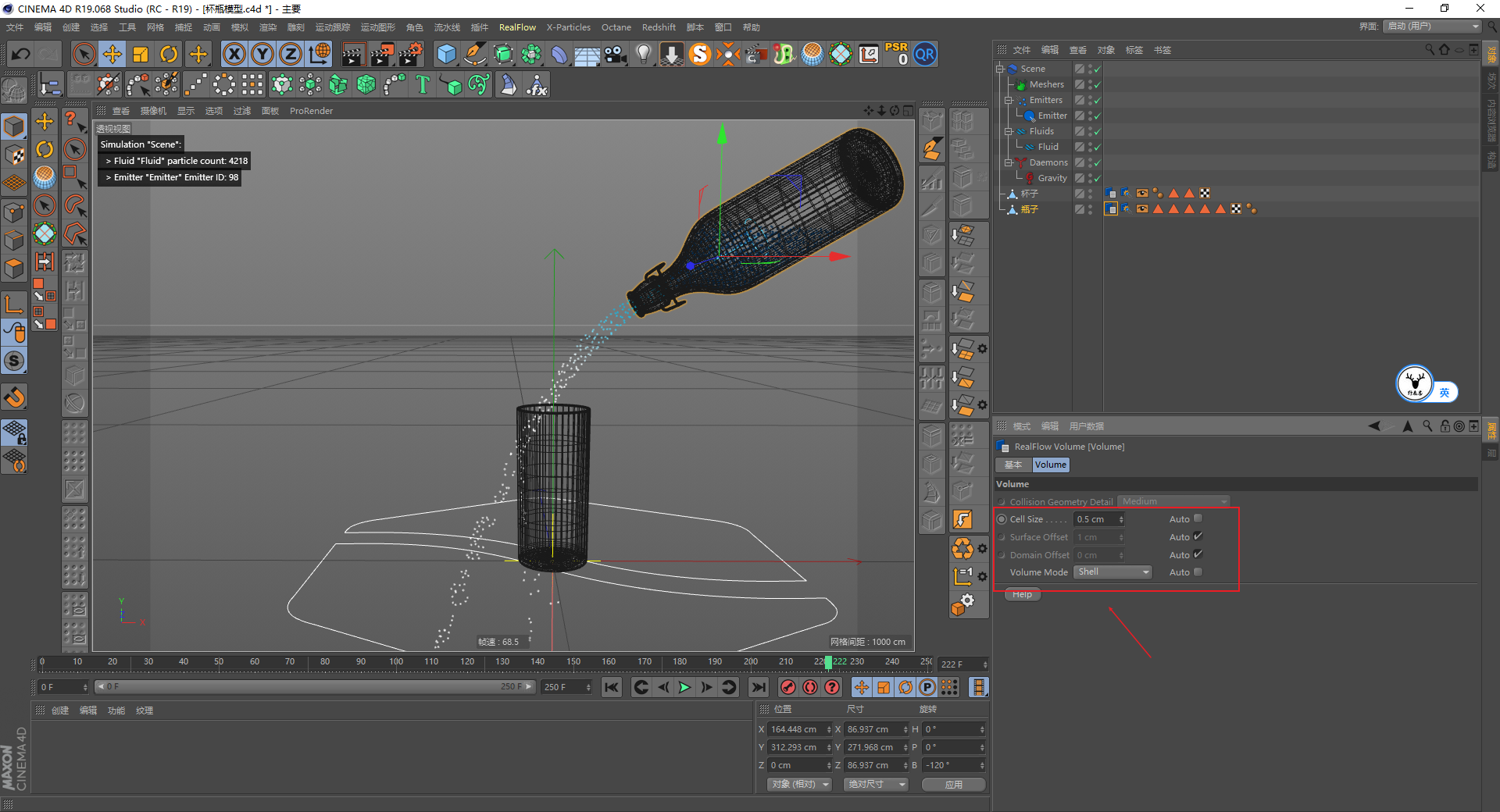The height and width of the screenshot is (812, 1500).
Task: Collapse the Emitters tree group
Action: click(x=1009, y=100)
